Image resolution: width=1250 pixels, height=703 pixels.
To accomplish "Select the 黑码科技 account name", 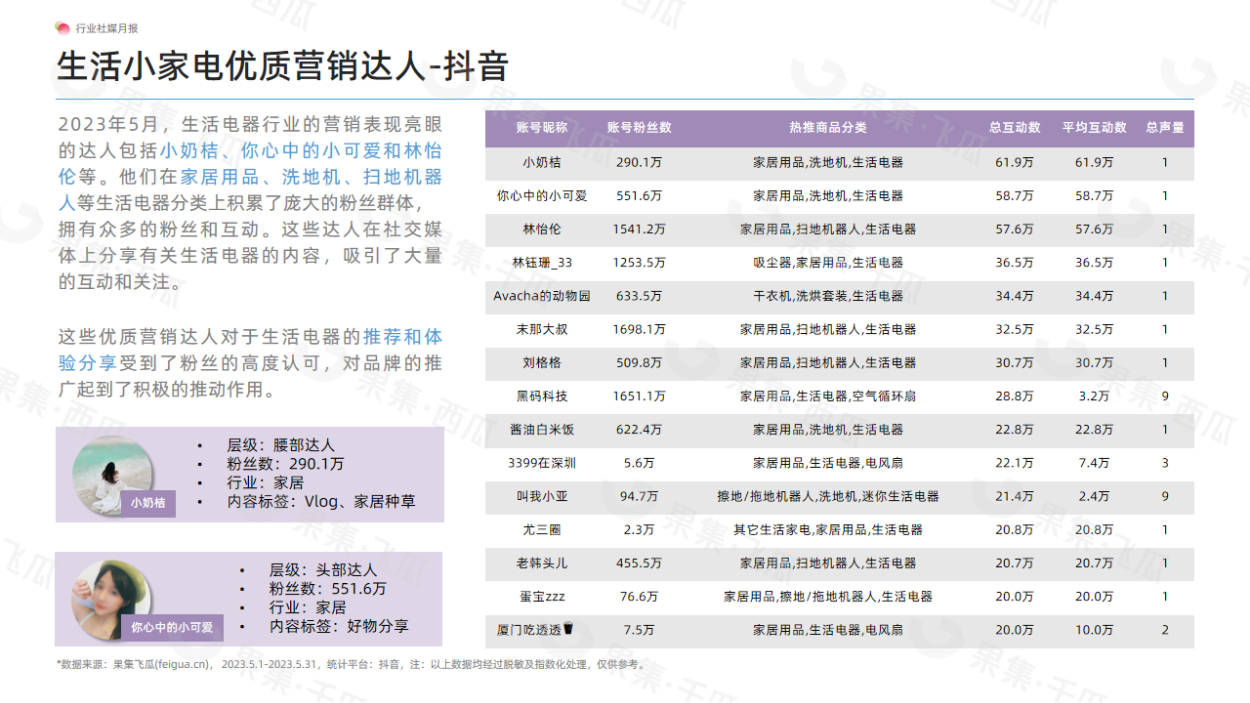I will point(541,396).
